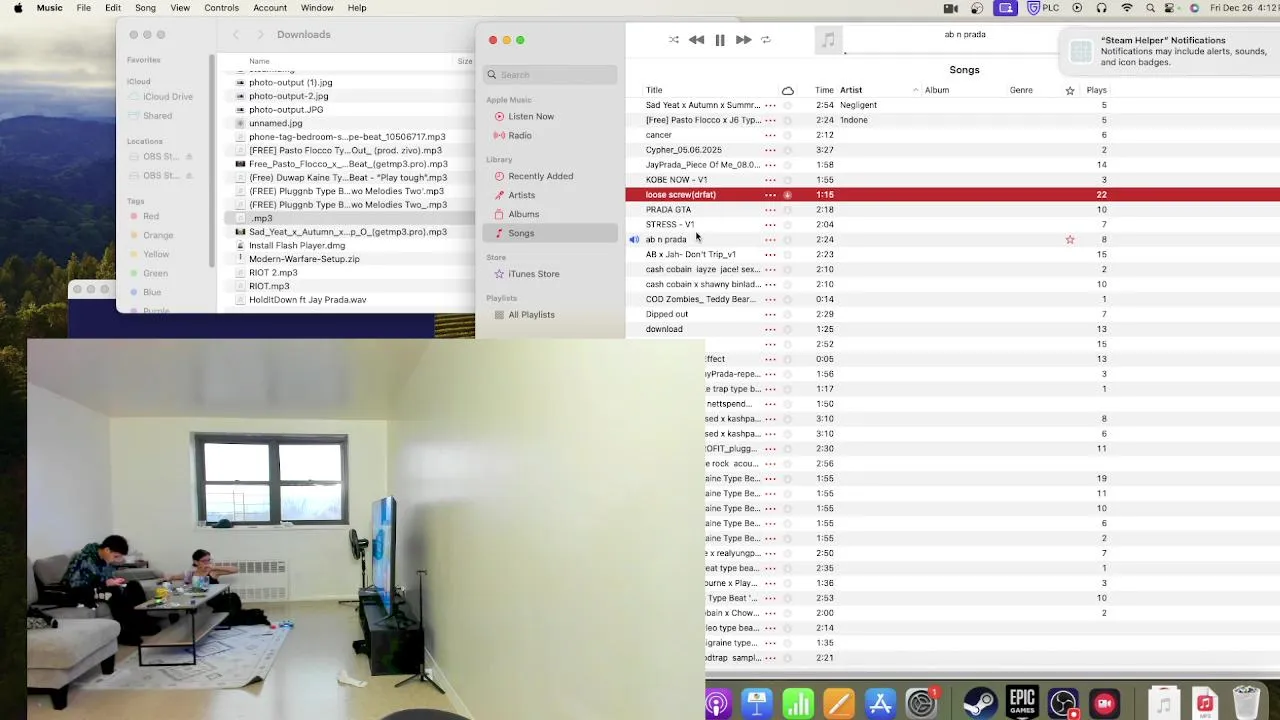Click the favorite star column header
The height and width of the screenshot is (720, 1280).
(1070, 90)
